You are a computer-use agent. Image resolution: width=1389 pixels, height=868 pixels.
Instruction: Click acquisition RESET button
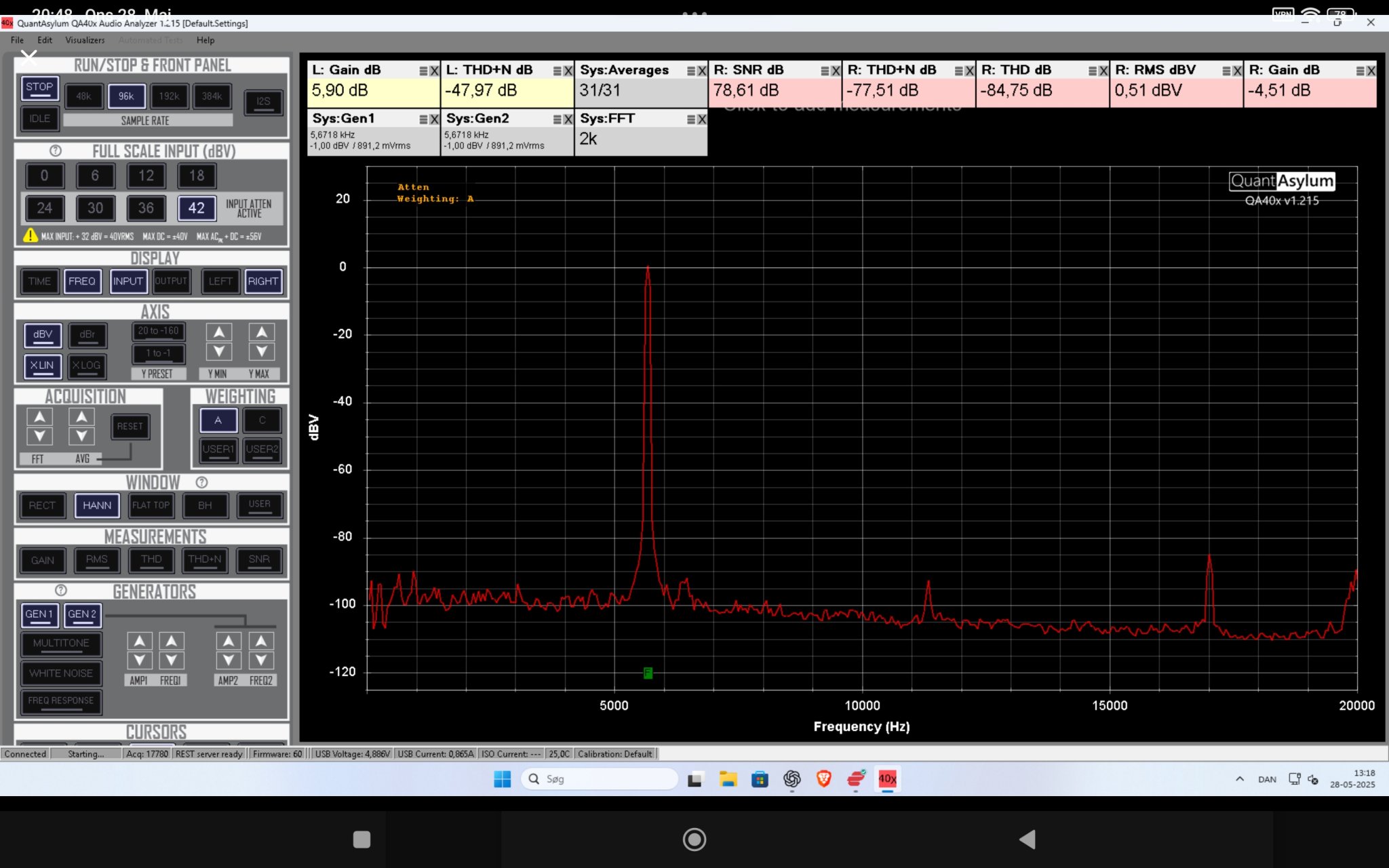click(x=130, y=427)
